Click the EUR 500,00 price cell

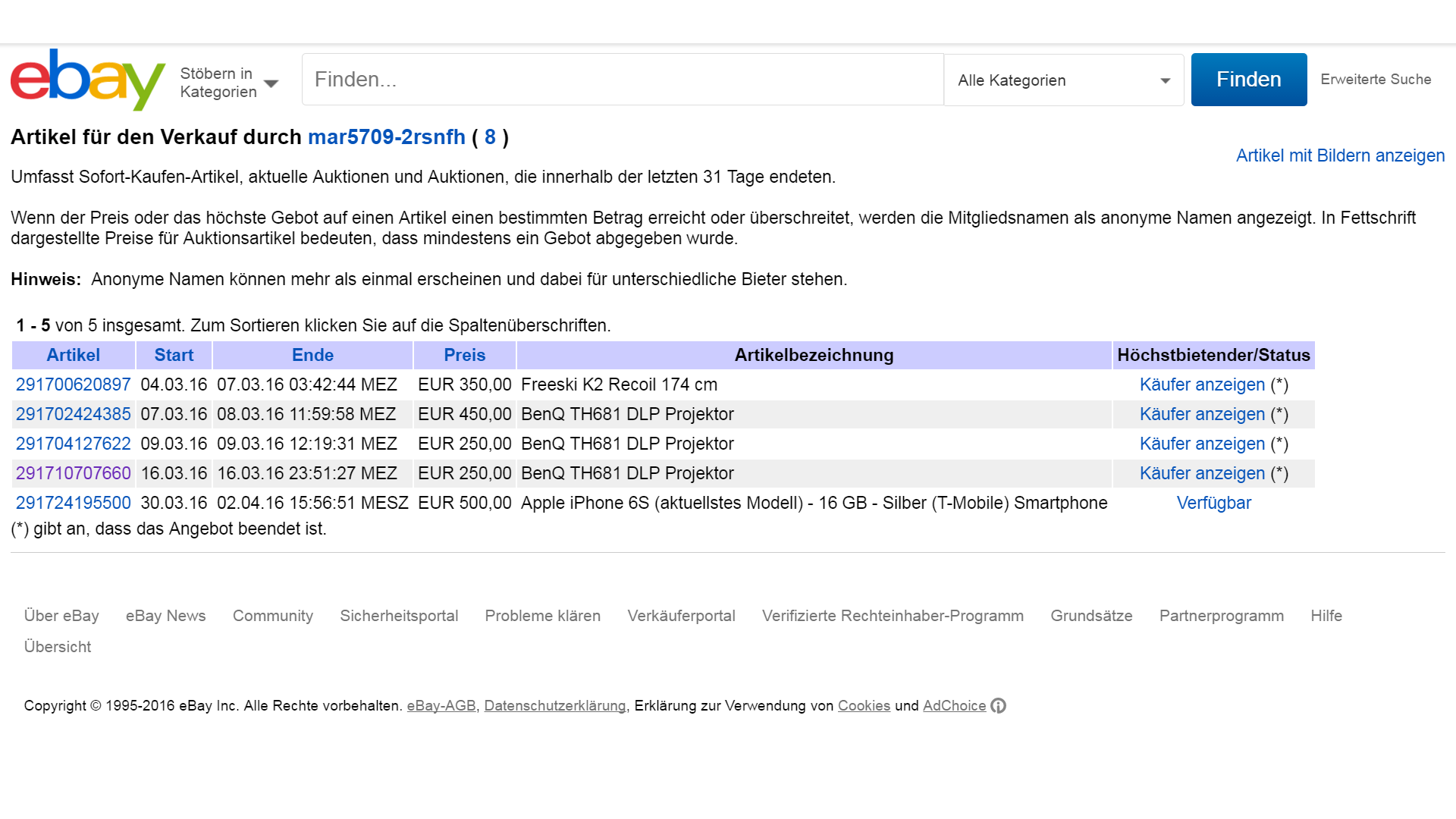(464, 503)
